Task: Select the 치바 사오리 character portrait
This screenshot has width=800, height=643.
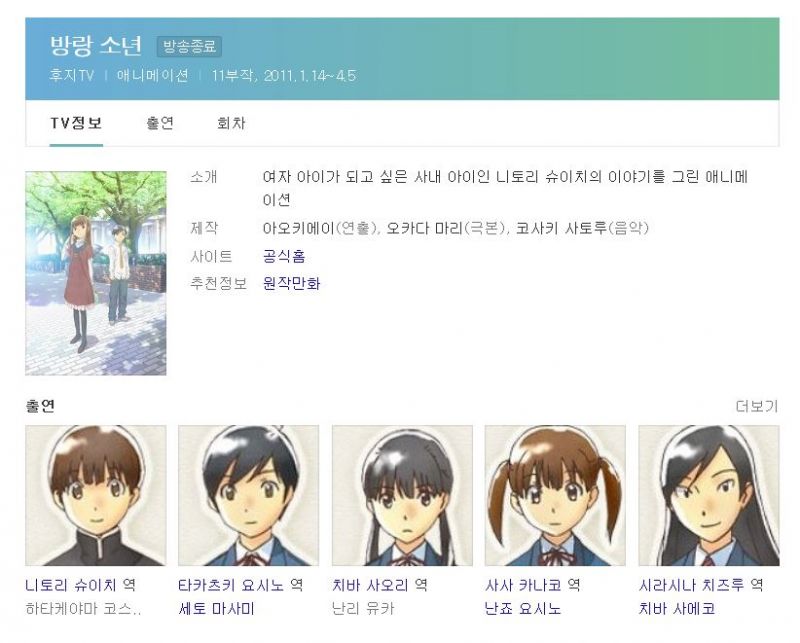Action: [402, 496]
